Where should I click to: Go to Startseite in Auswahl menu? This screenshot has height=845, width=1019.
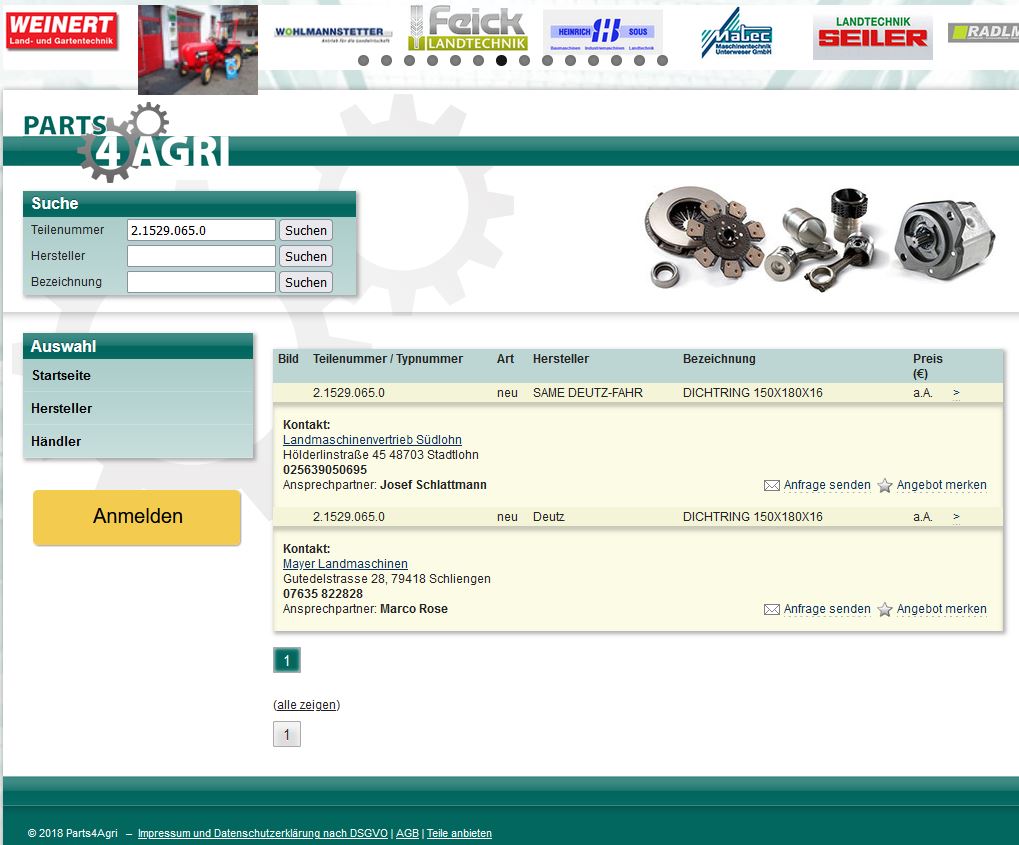pos(61,376)
